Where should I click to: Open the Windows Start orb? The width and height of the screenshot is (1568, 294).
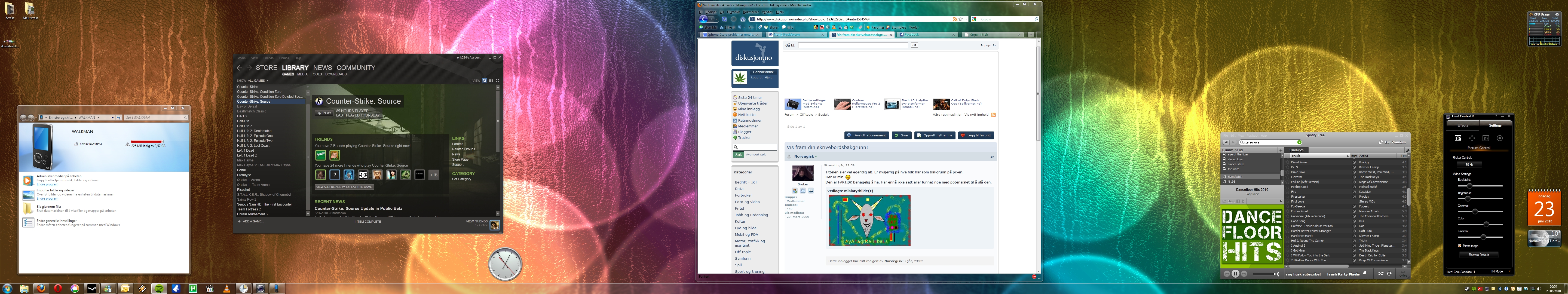coord(7,288)
